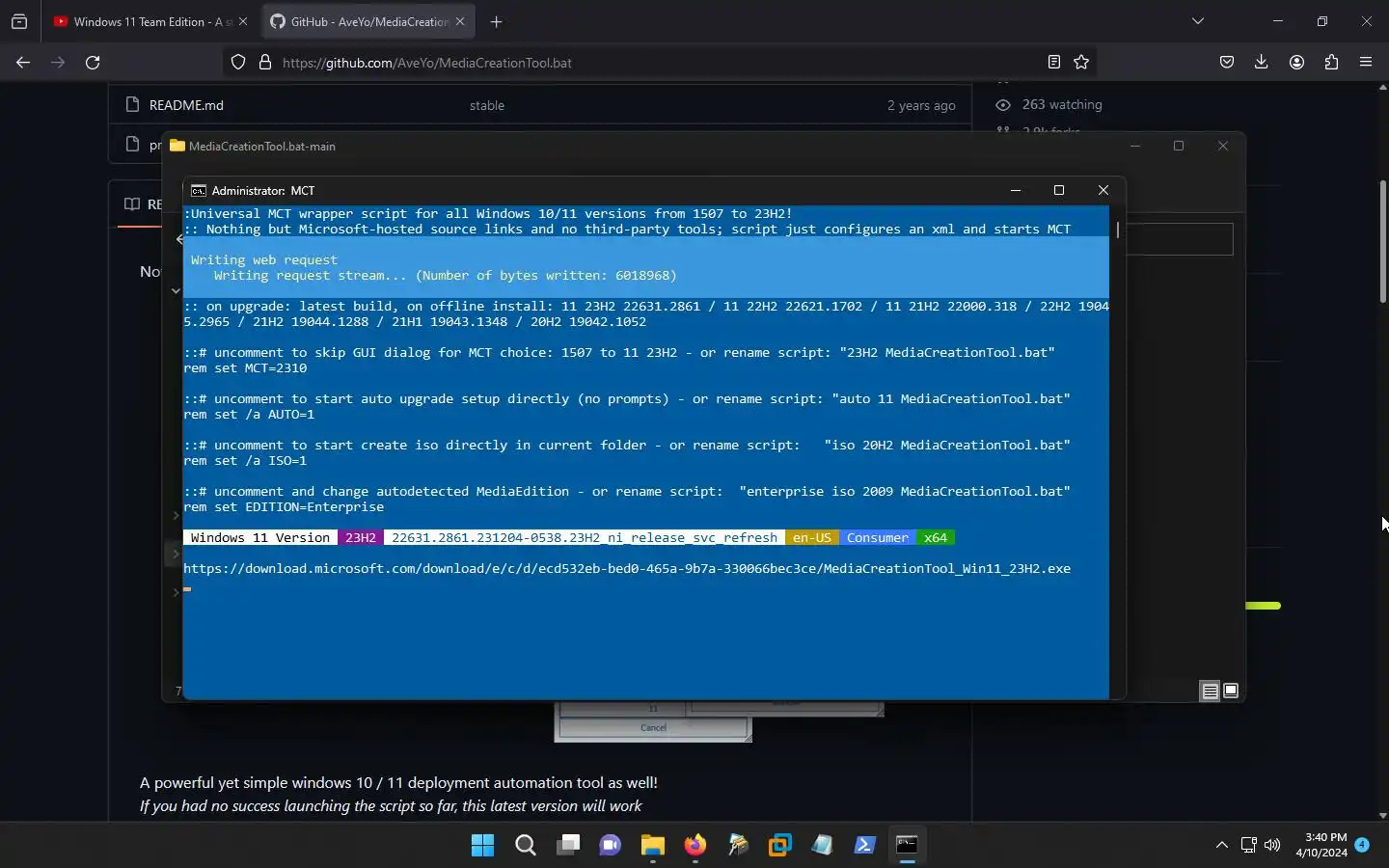Click the MediaCreationTool.bat-main folder title icon
Viewport: 1389px width, 868px height.
177,146
